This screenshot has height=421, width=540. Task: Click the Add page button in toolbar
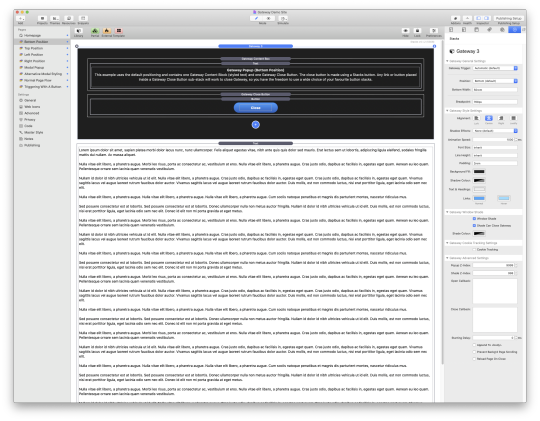(21, 19)
